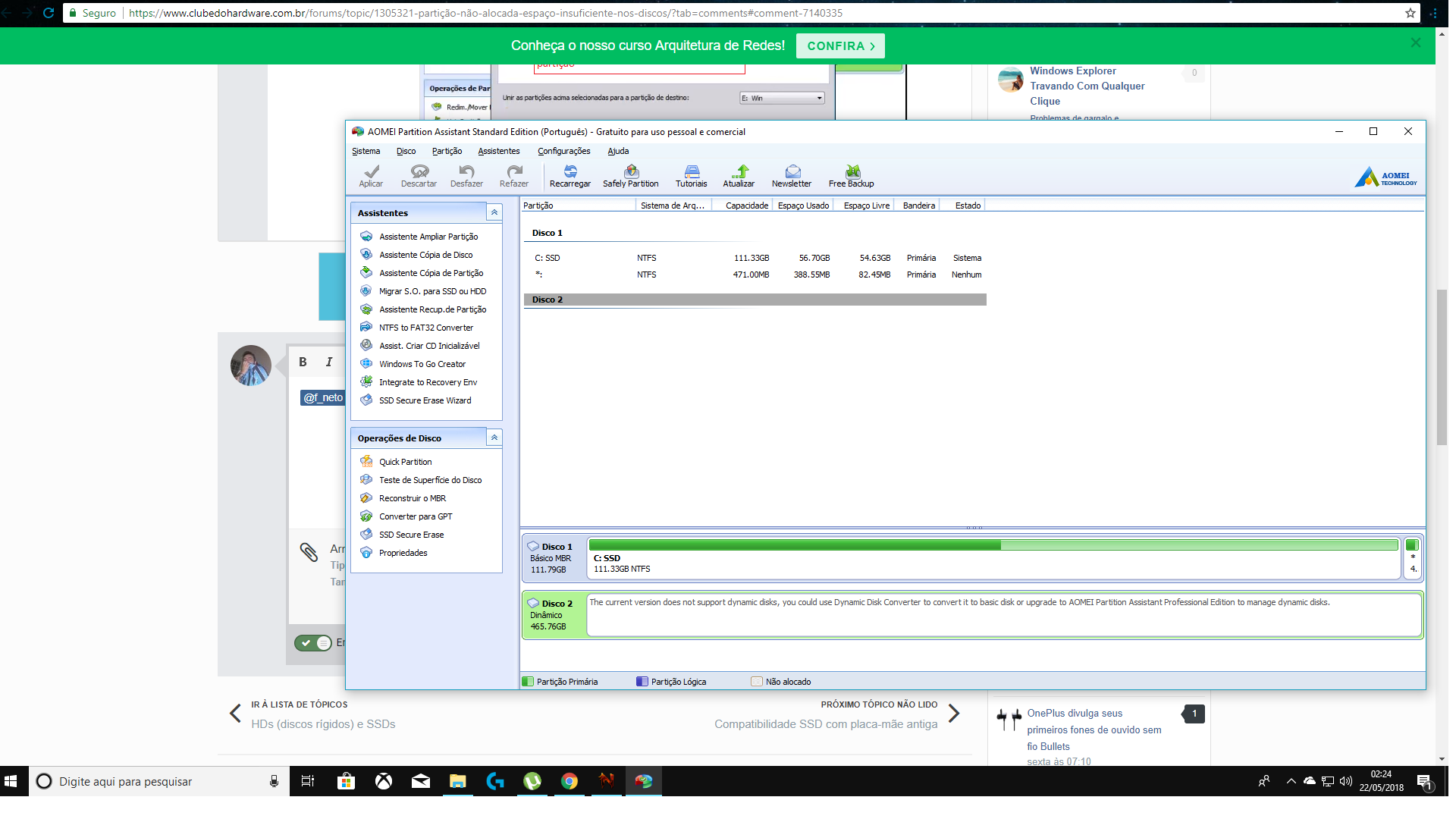Click Bold button in forum editor

303,362
